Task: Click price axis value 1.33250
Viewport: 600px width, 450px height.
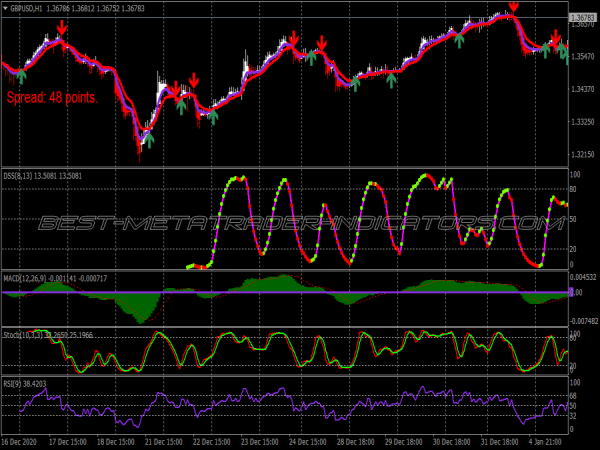Action: [583, 122]
